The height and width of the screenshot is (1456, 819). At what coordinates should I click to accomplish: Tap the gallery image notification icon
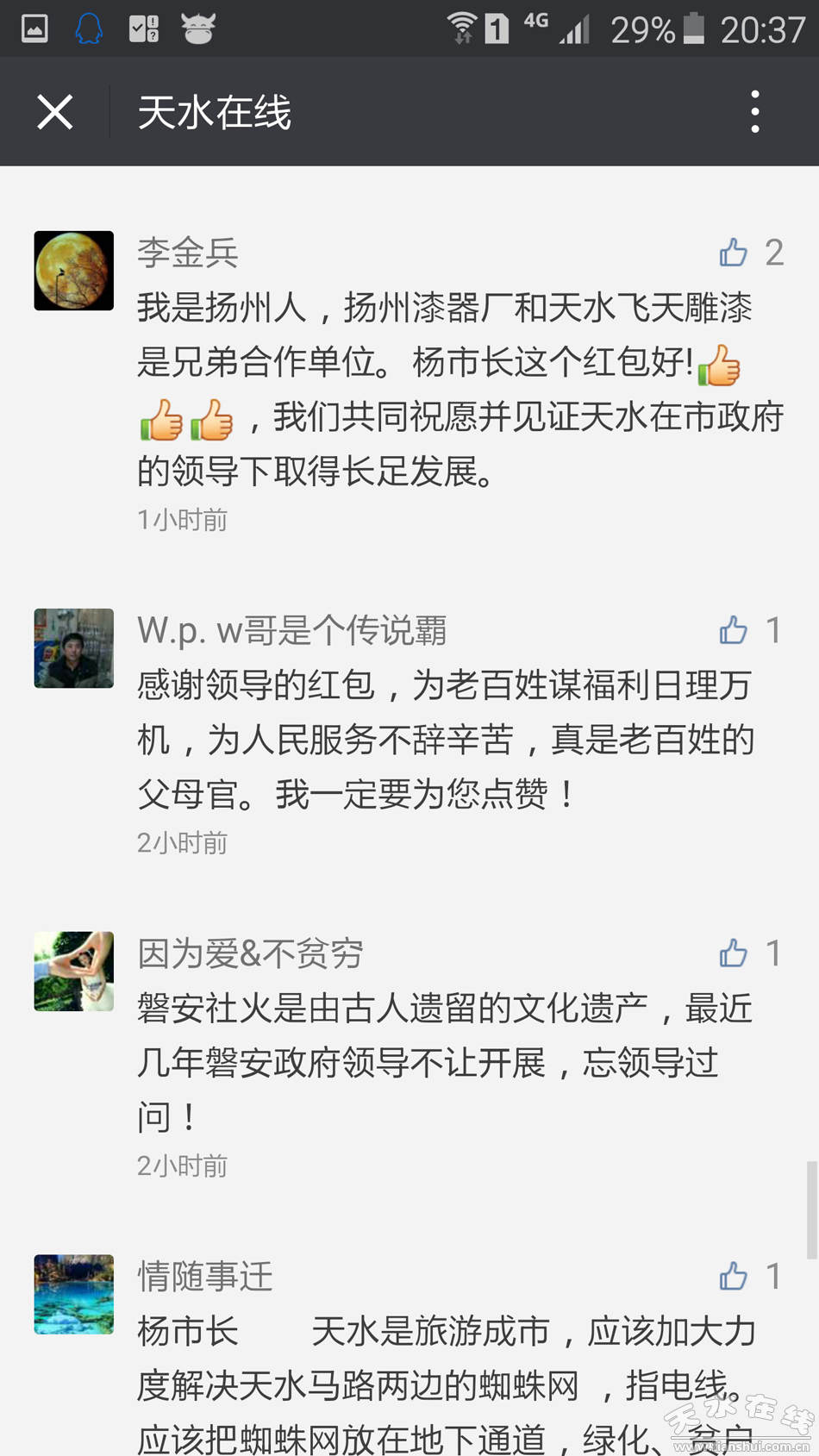[x=34, y=28]
